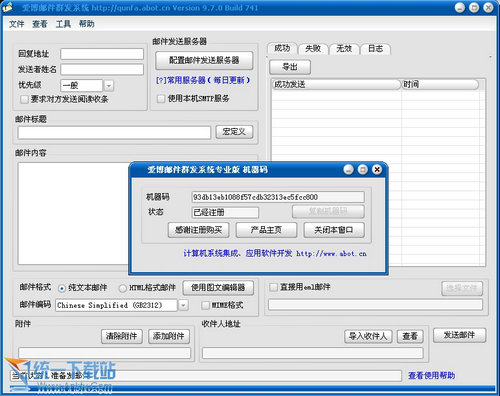Click the application icon in title bar

8,7
